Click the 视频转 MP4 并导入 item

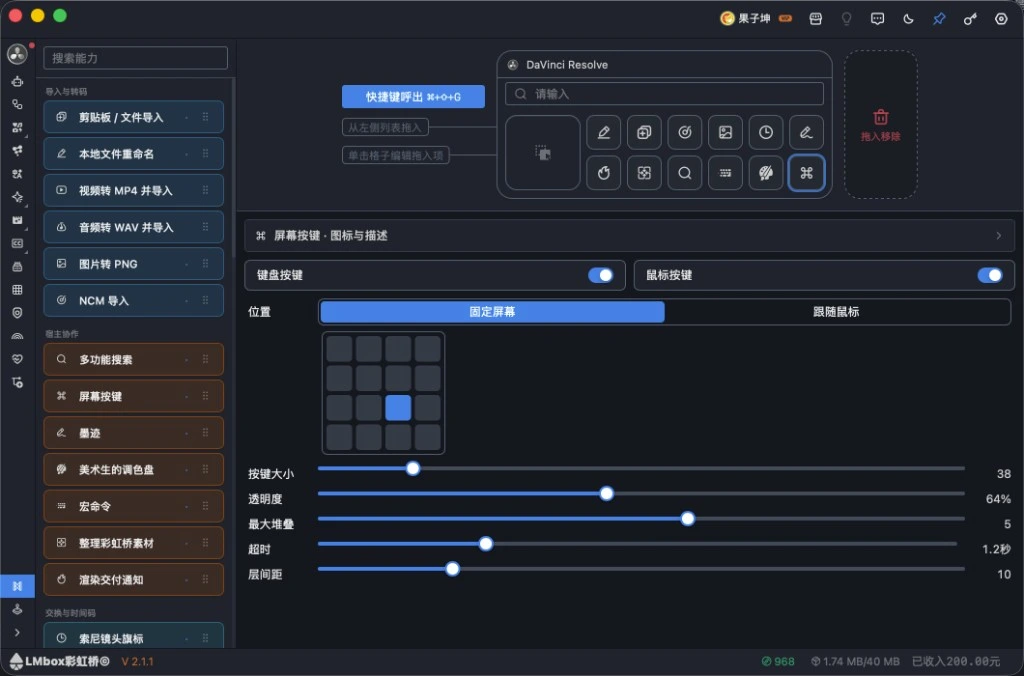coord(134,190)
